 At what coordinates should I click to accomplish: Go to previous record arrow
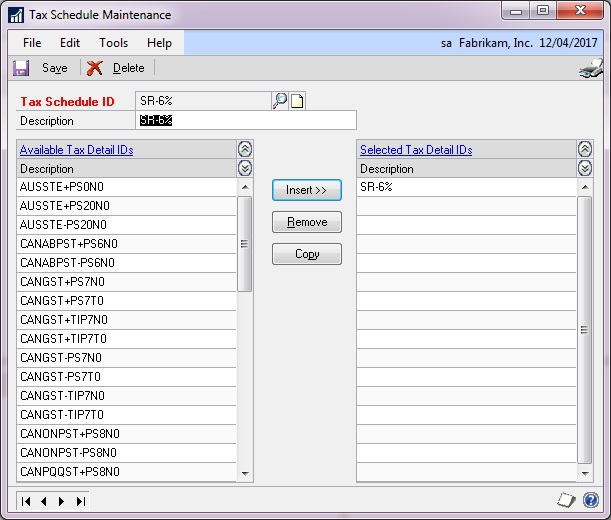(44, 501)
